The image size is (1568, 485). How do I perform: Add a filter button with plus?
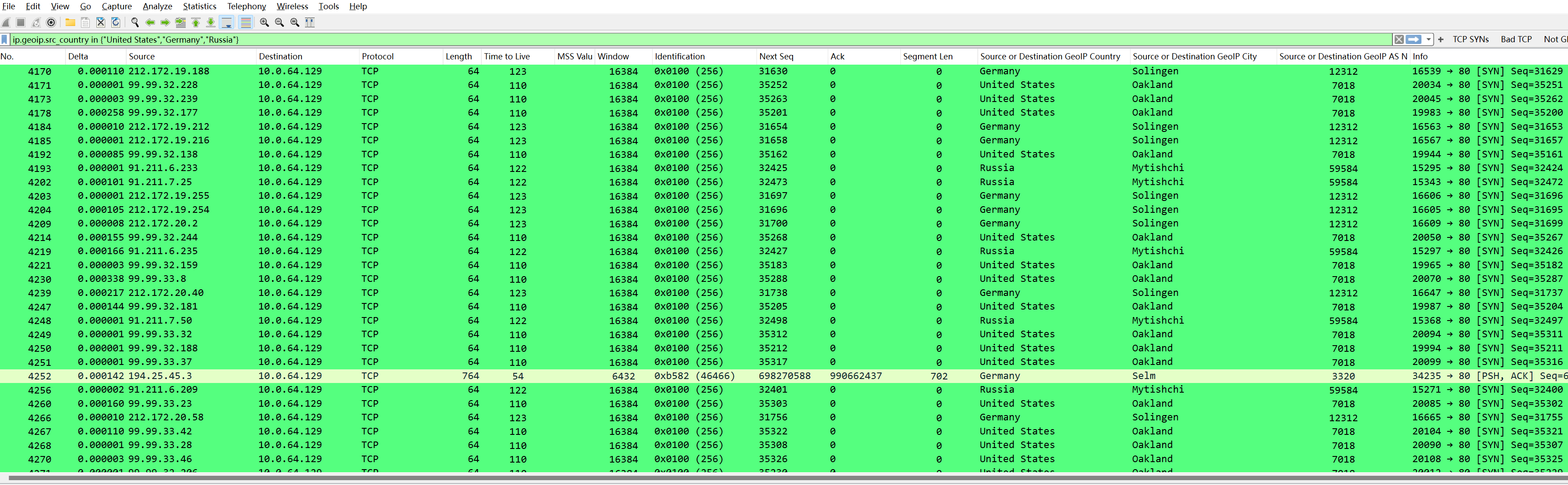point(1441,40)
